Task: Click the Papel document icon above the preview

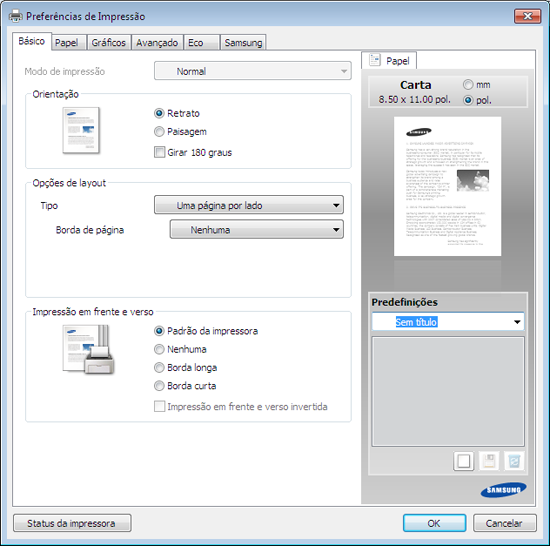Action: click(x=374, y=60)
